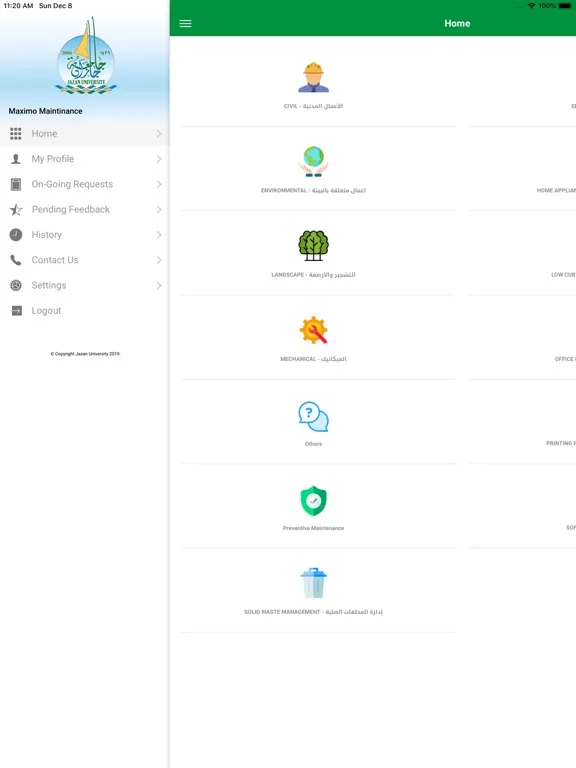Open On-Going Requests menu item
This screenshot has height=768, width=576.
(85, 184)
